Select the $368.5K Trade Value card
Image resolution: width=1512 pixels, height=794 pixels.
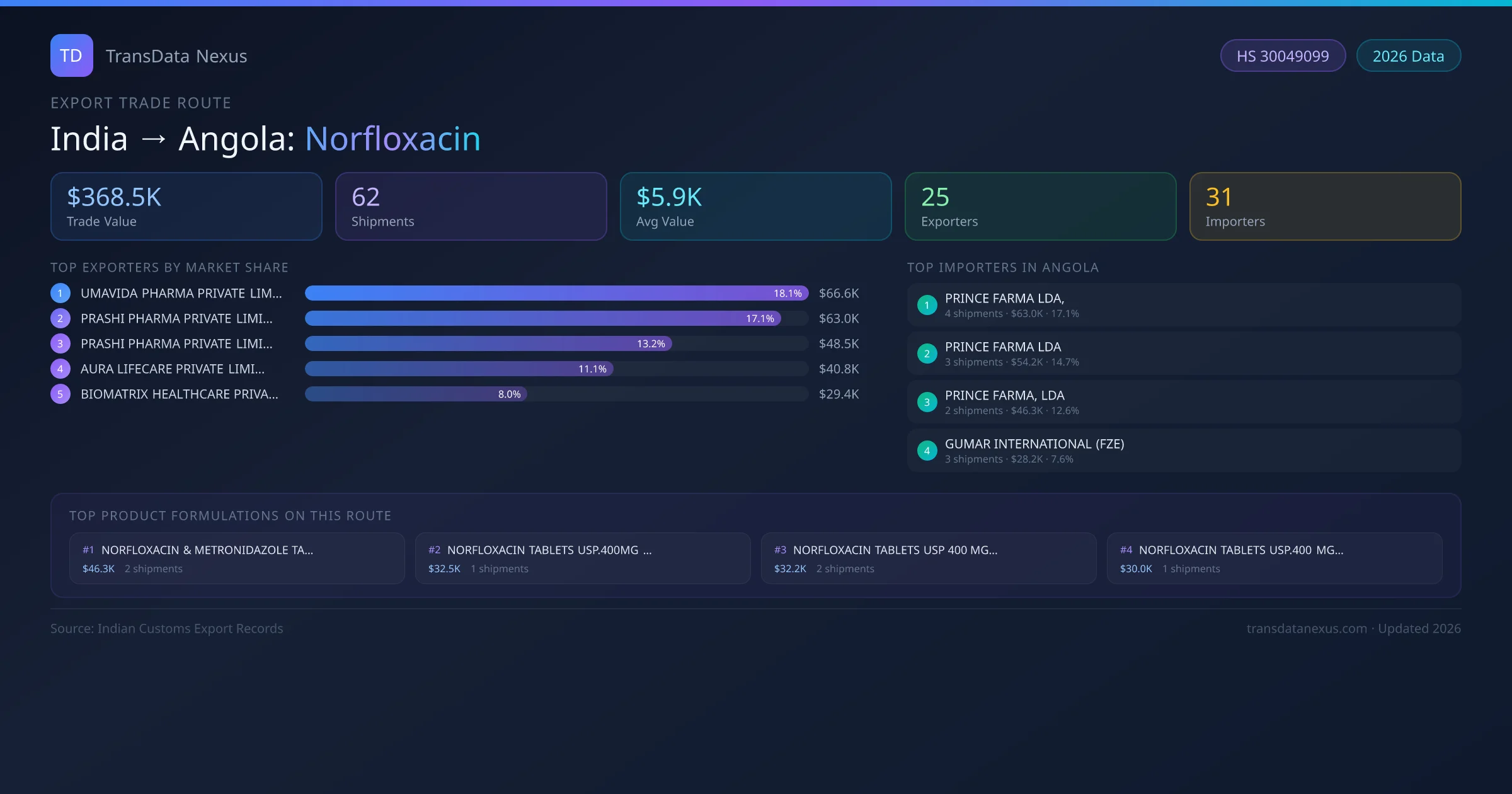186,206
